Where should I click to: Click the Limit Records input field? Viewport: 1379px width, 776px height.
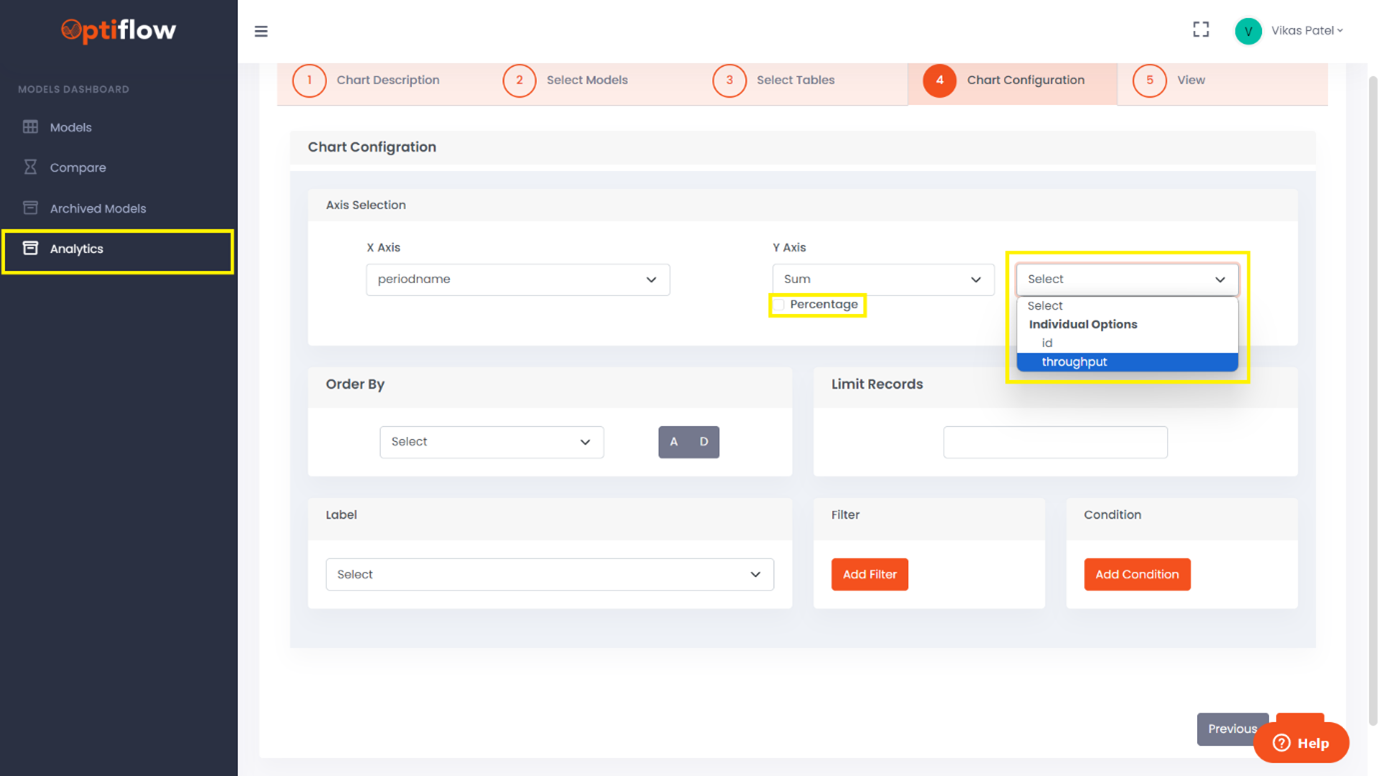tap(1055, 442)
